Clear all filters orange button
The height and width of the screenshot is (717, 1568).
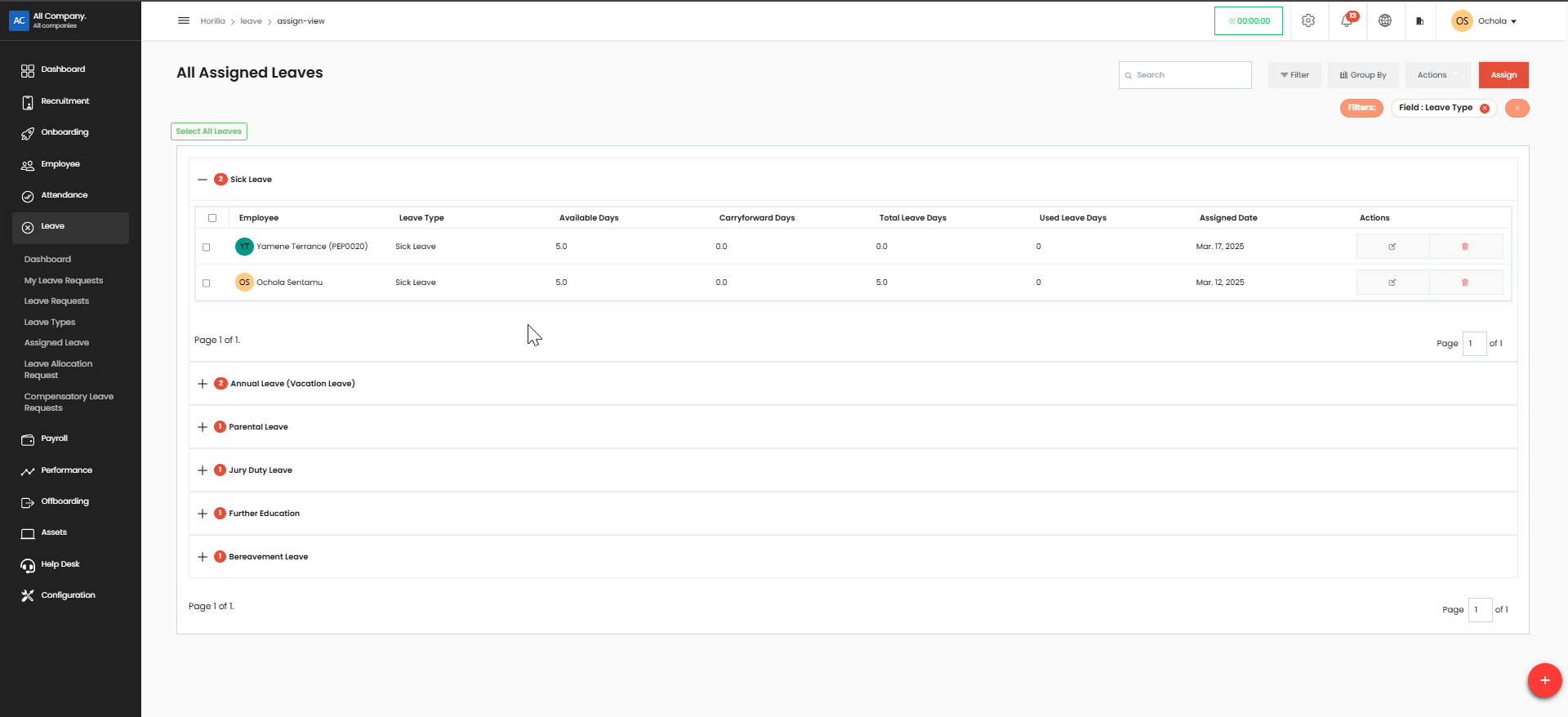(1517, 108)
